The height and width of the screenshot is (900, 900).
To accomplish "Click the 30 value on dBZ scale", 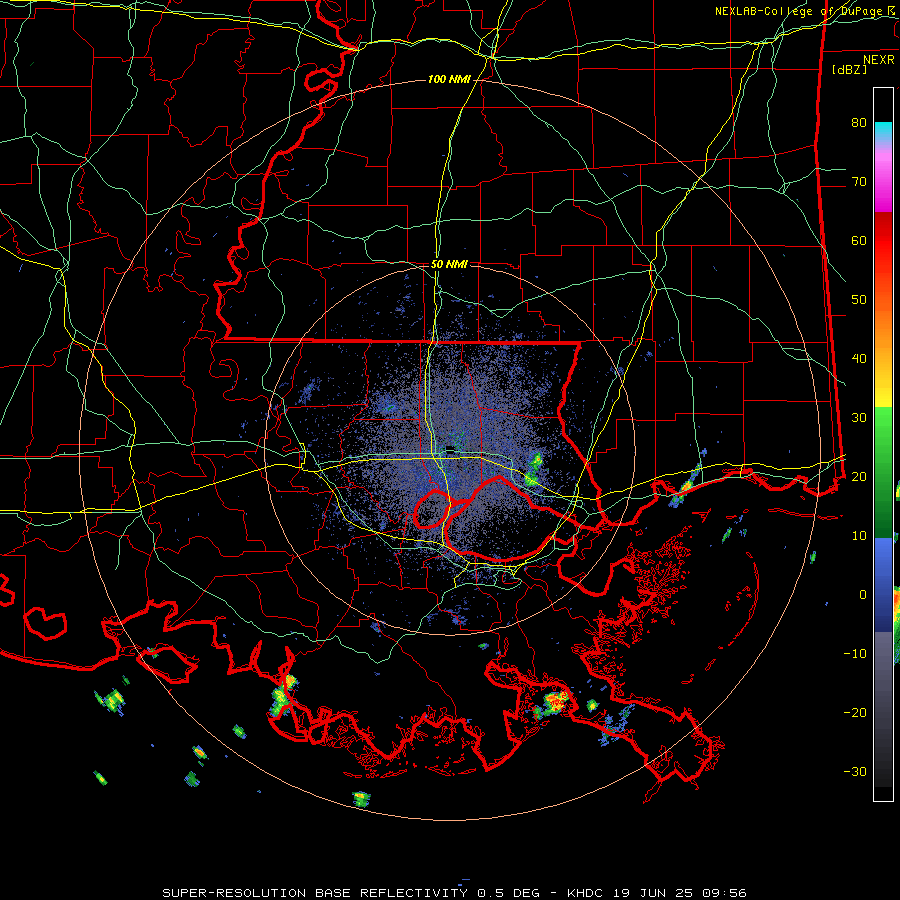I will click(859, 418).
